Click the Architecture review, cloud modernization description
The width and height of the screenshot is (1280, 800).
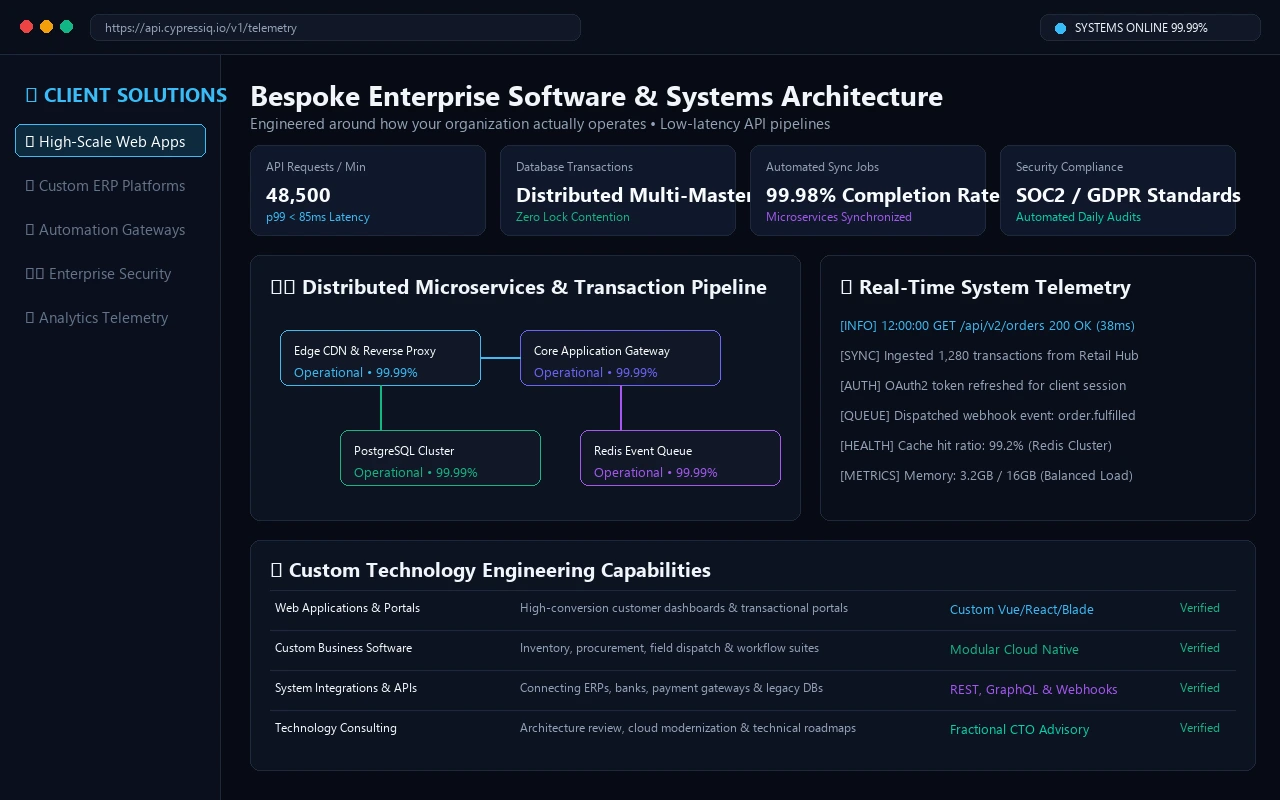pos(687,728)
